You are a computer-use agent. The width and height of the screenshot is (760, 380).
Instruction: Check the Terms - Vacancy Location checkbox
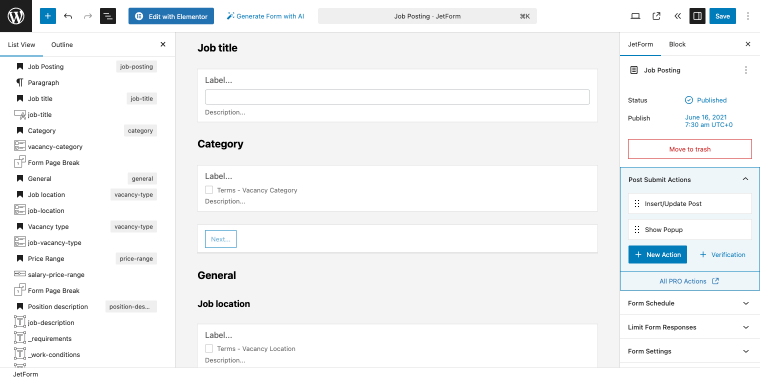tap(209, 348)
